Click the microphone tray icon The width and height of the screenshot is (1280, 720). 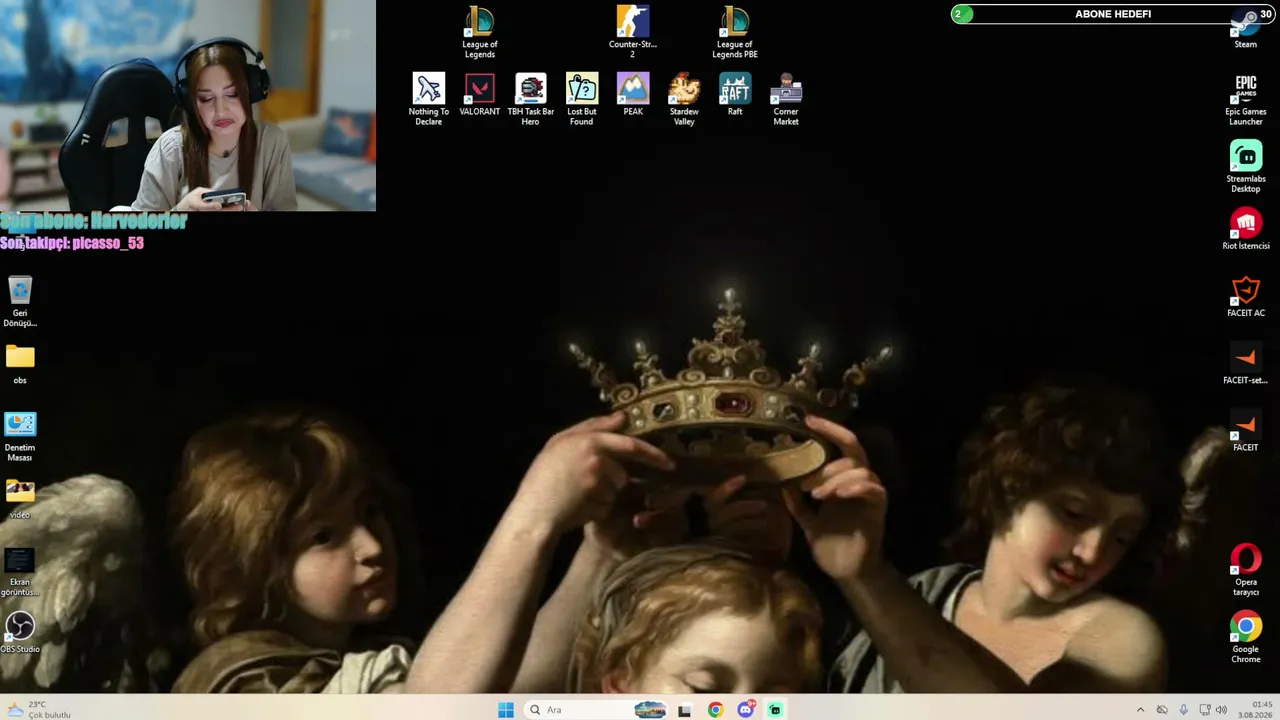pos(1184,710)
